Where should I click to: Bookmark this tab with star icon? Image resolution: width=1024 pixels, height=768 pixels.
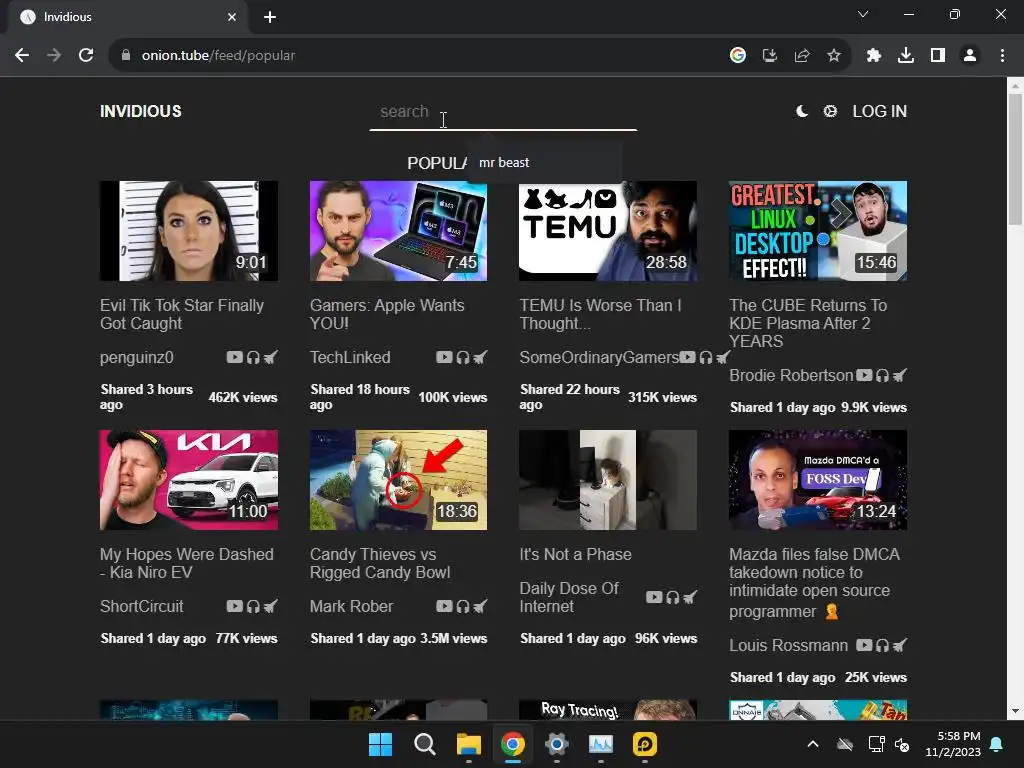(834, 56)
